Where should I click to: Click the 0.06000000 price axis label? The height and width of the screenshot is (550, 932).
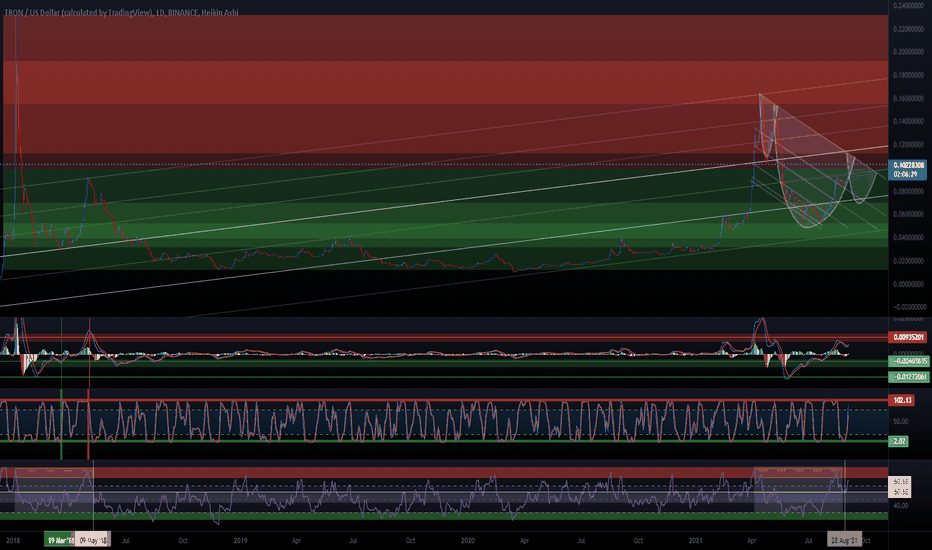908,214
